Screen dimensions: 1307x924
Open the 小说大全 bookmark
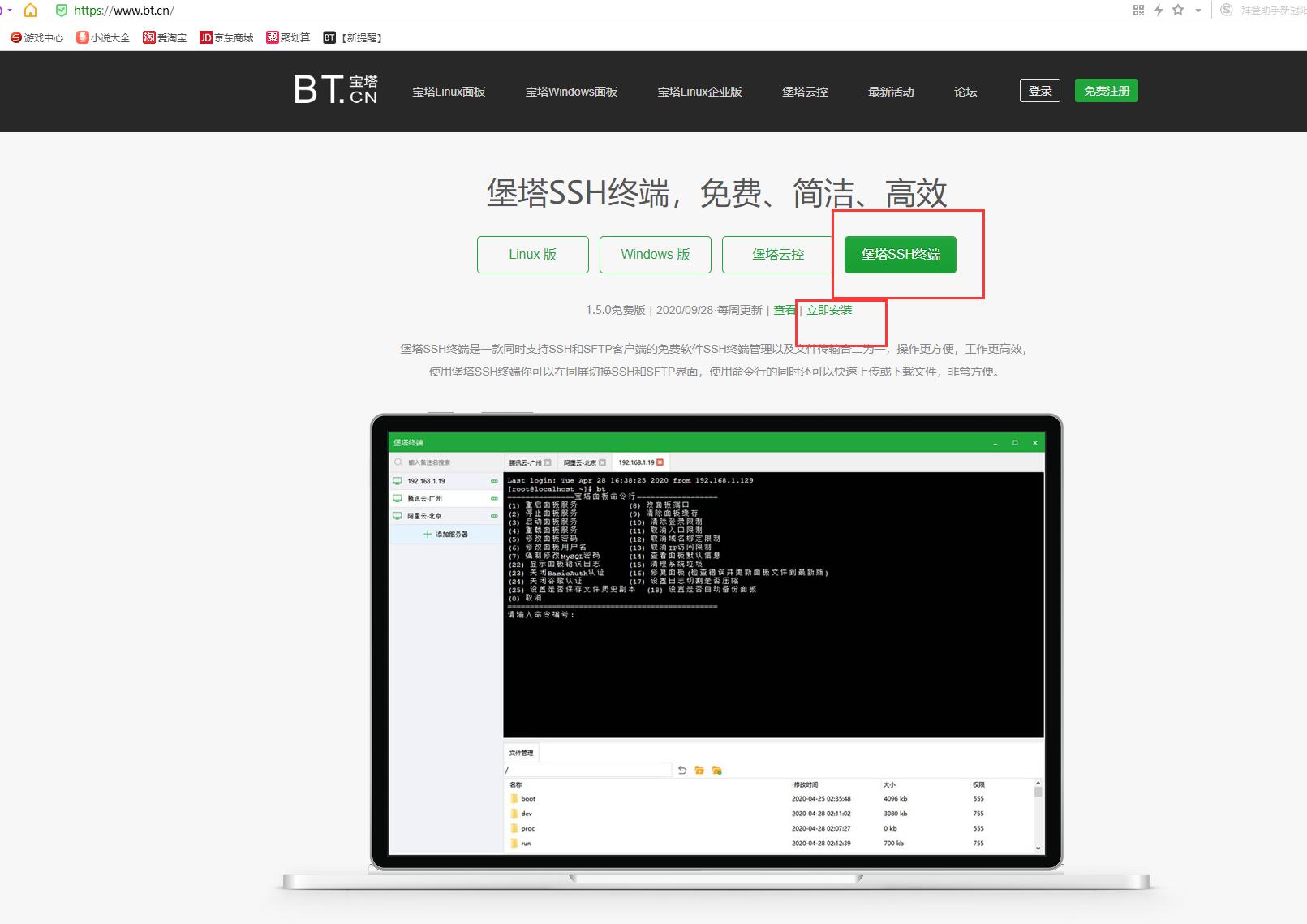(103, 37)
